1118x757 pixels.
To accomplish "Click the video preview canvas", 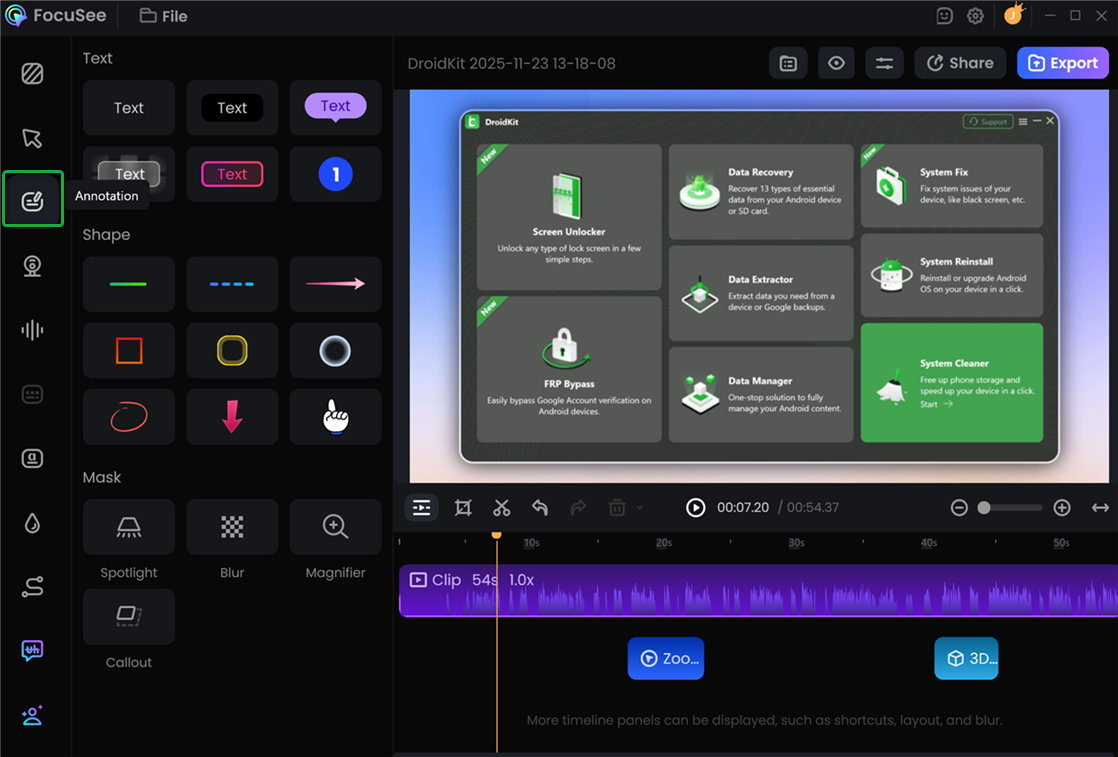I will click(x=759, y=286).
